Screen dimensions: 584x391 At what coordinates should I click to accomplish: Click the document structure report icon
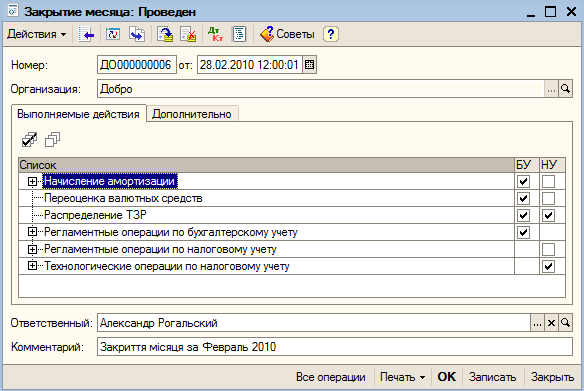pos(239,34)
